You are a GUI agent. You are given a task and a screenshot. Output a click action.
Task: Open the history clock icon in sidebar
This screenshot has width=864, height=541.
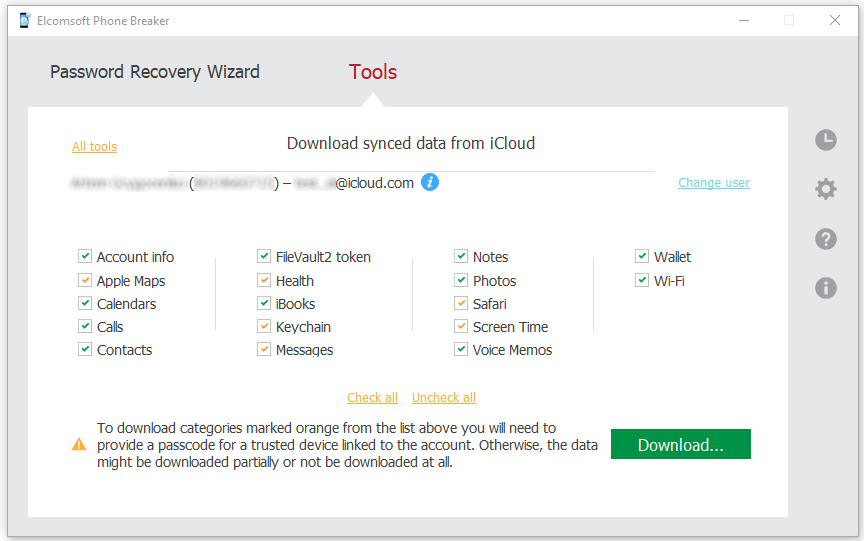[825, 140]
